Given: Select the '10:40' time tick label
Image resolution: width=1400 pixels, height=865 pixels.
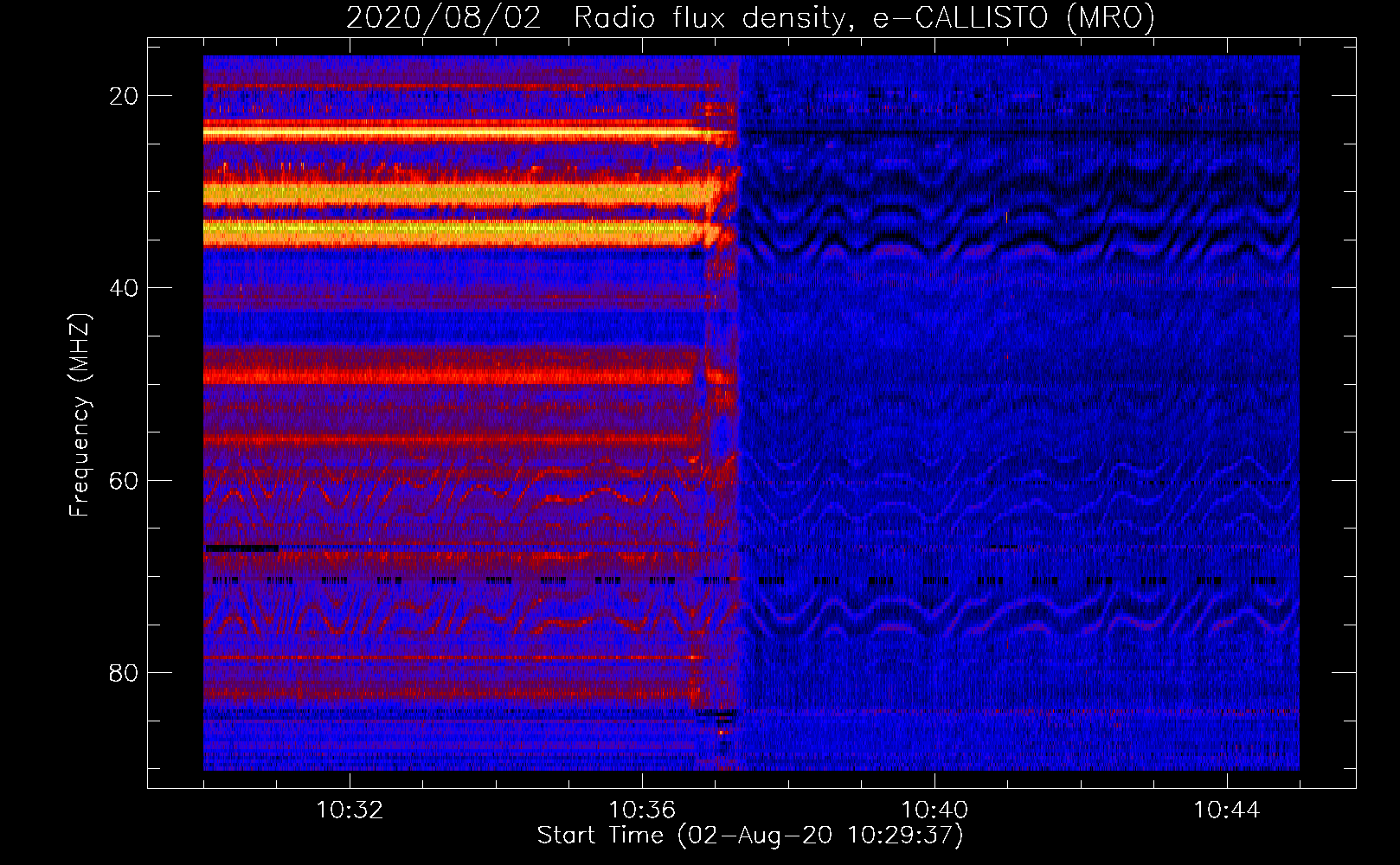Looking at the screenshot, I should tap(934, 811).
